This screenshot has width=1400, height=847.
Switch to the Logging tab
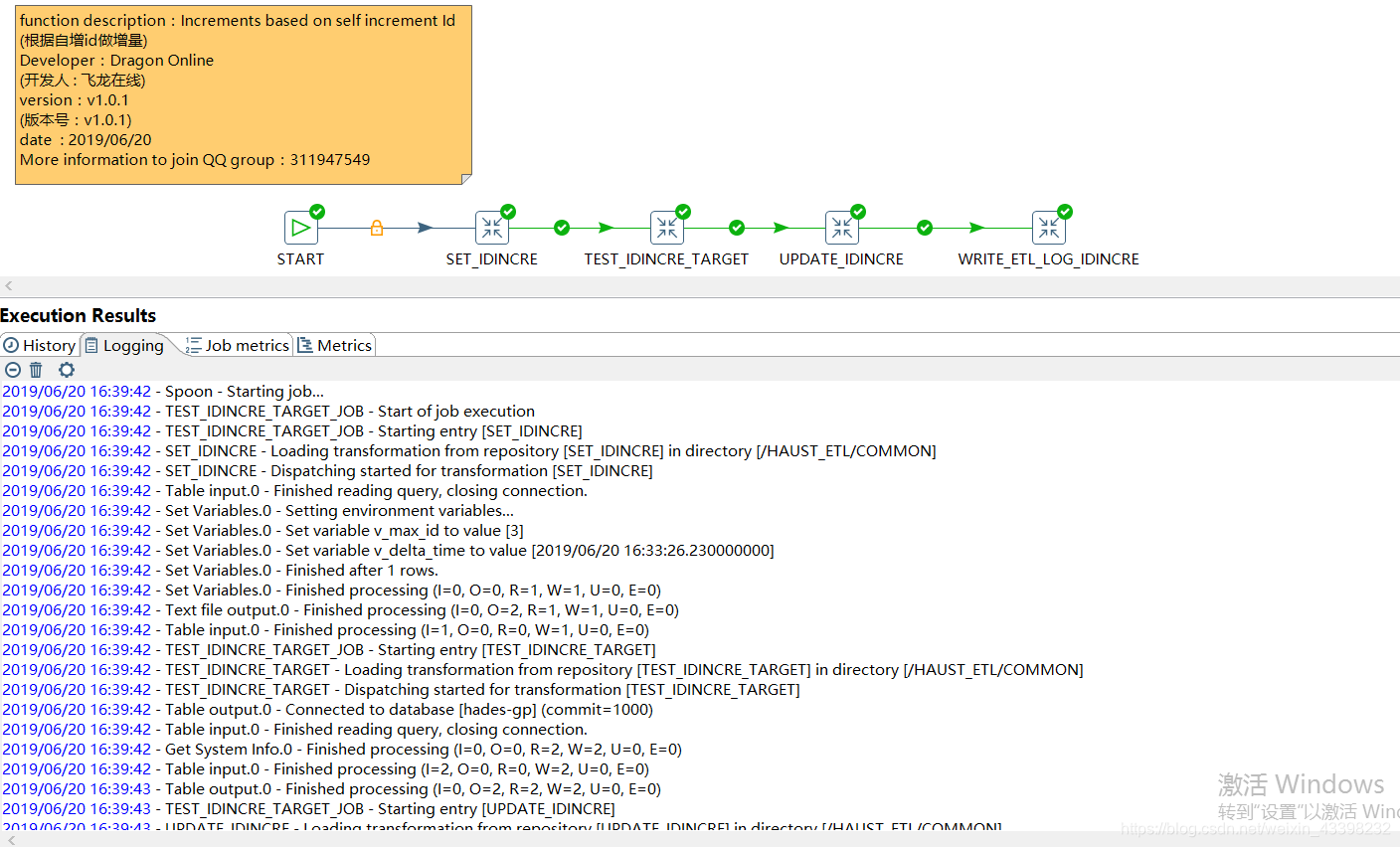tap(124, 345)
